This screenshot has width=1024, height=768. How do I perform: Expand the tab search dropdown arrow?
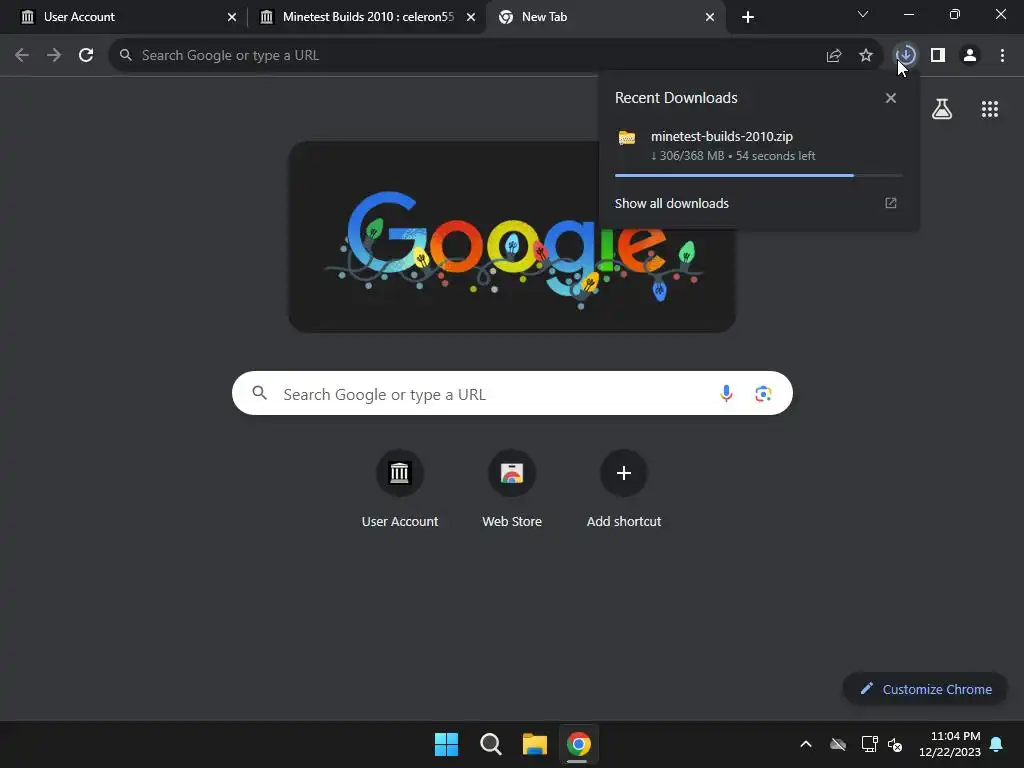tap(863, 14)
